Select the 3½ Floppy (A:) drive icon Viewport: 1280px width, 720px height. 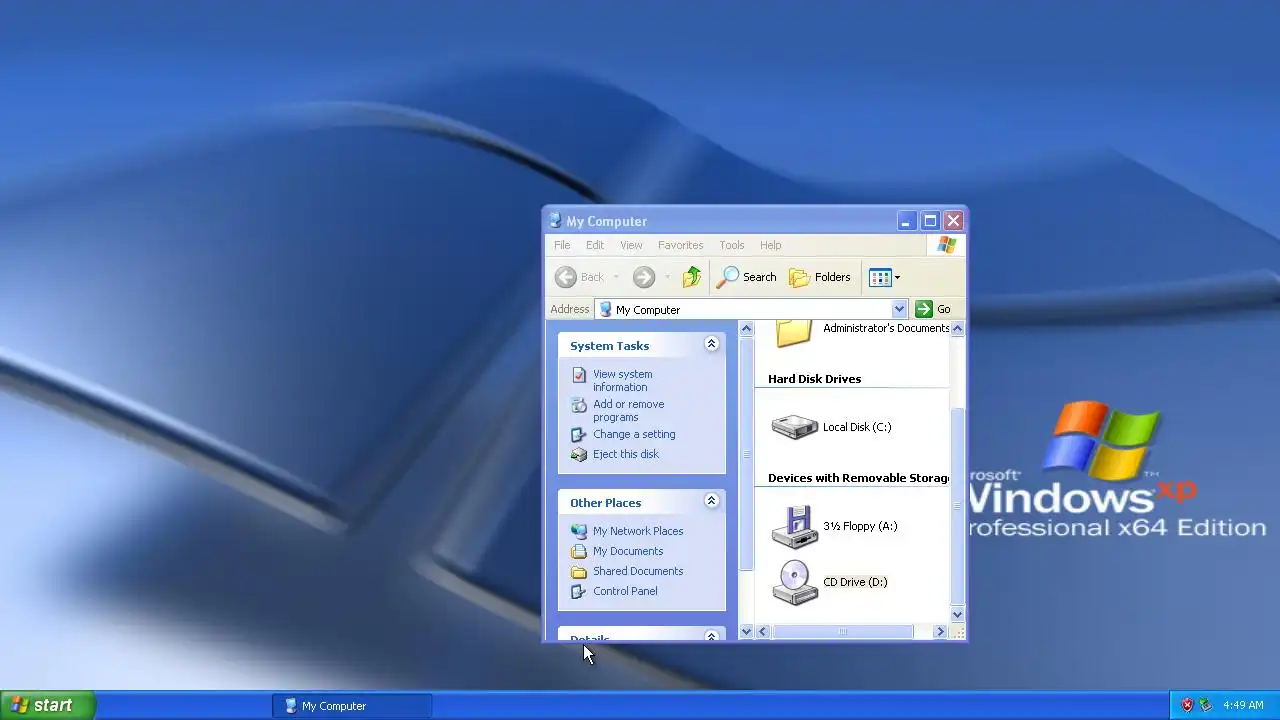tap(795, 527)
